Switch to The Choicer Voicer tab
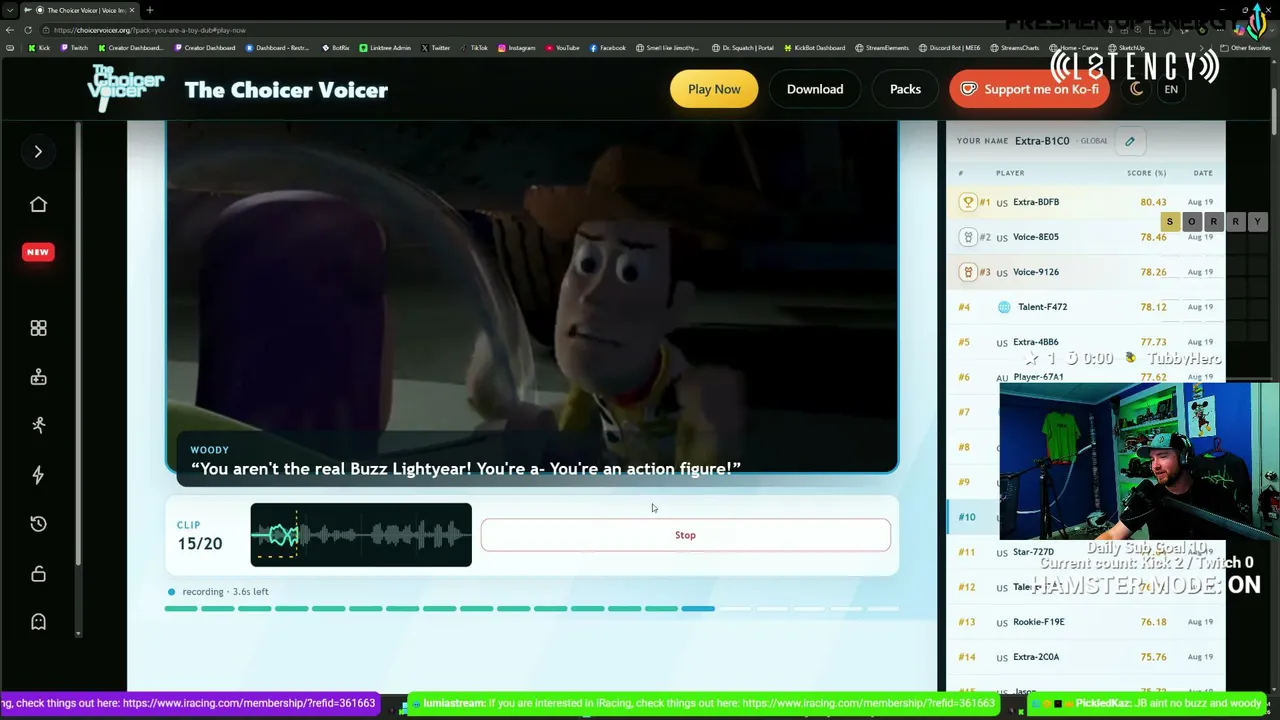The width and height of the screenshot is (1280, 720). click(81, 10)
